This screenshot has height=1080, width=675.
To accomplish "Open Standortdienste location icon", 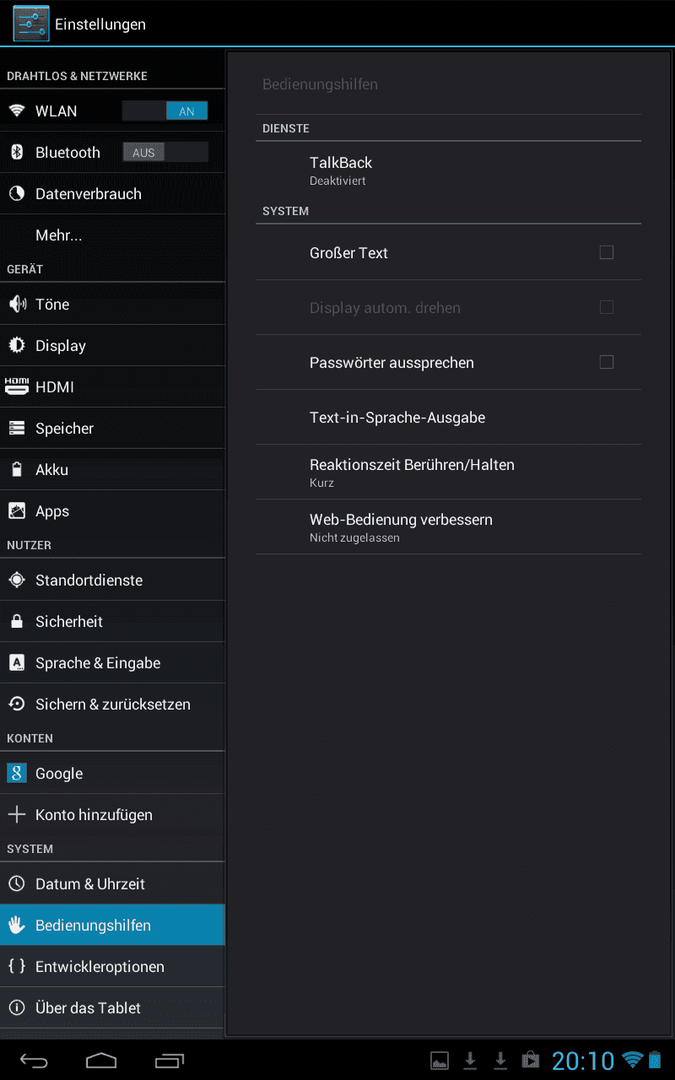I will (17, 580).
